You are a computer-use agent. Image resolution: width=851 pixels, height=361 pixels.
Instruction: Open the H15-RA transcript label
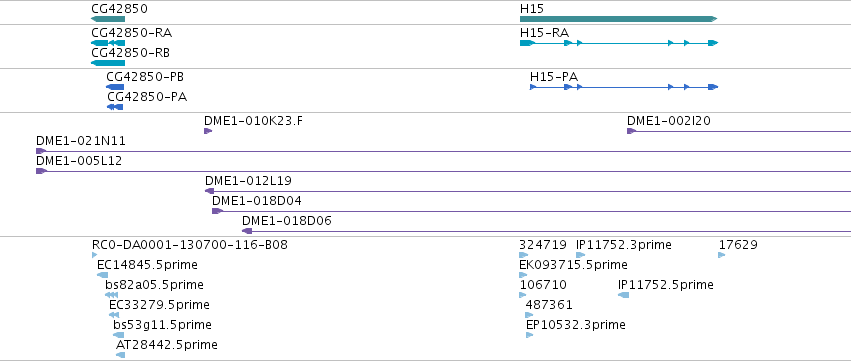pos(544,33)
